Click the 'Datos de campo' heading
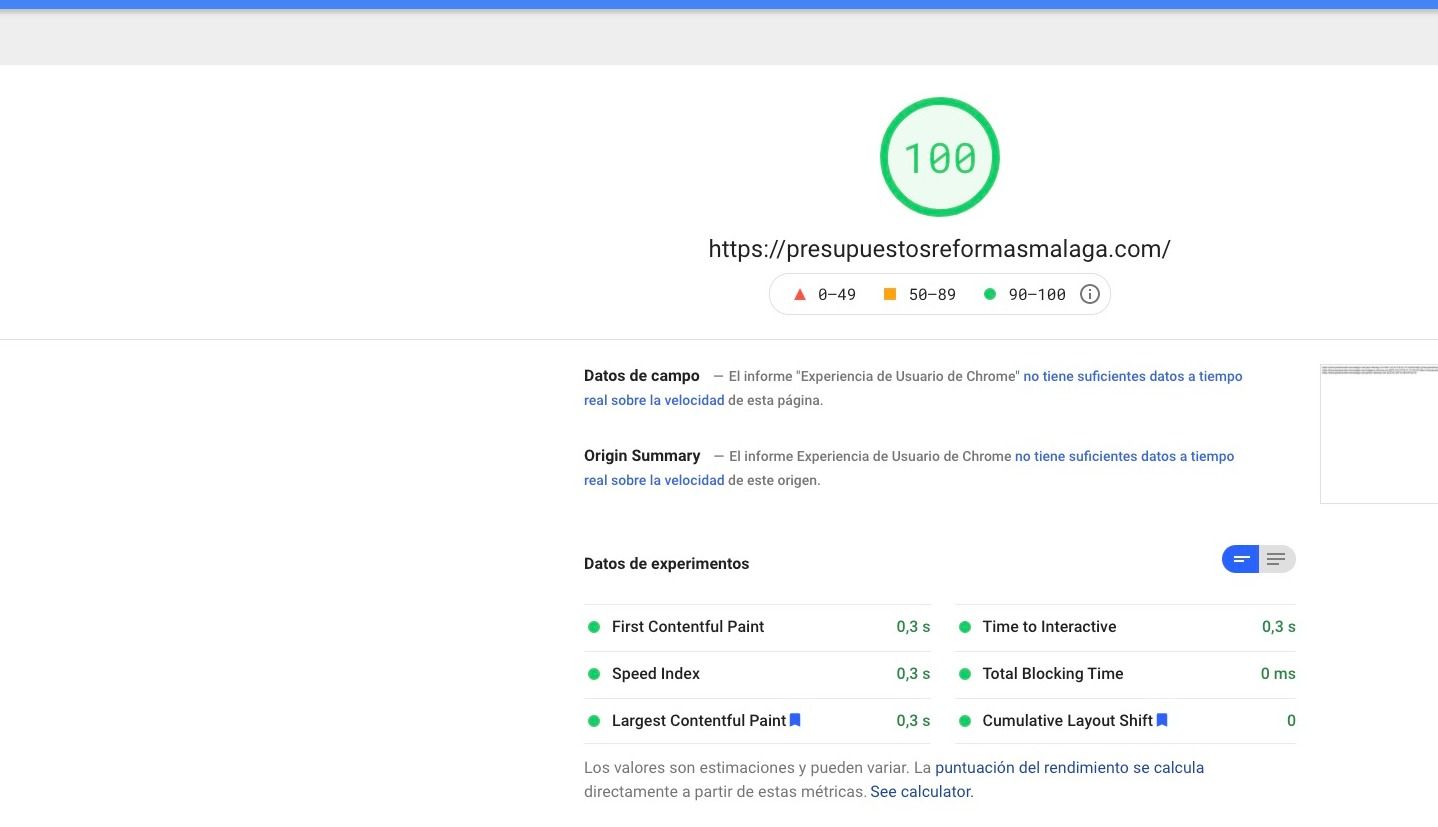This screenshot has width=1438, height=827. point(642,376)
